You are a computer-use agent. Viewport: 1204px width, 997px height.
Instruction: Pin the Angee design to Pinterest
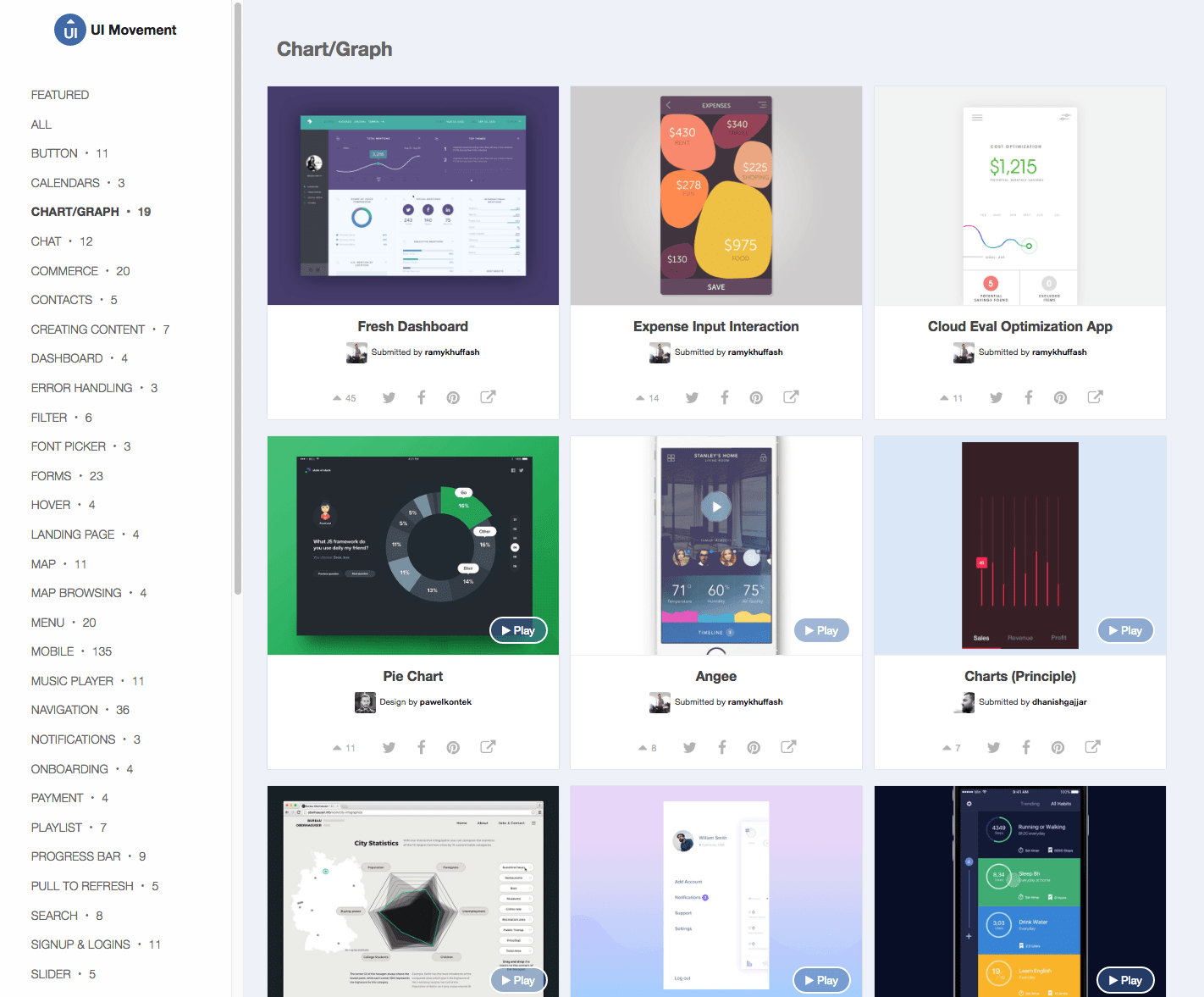coord(753,746)
